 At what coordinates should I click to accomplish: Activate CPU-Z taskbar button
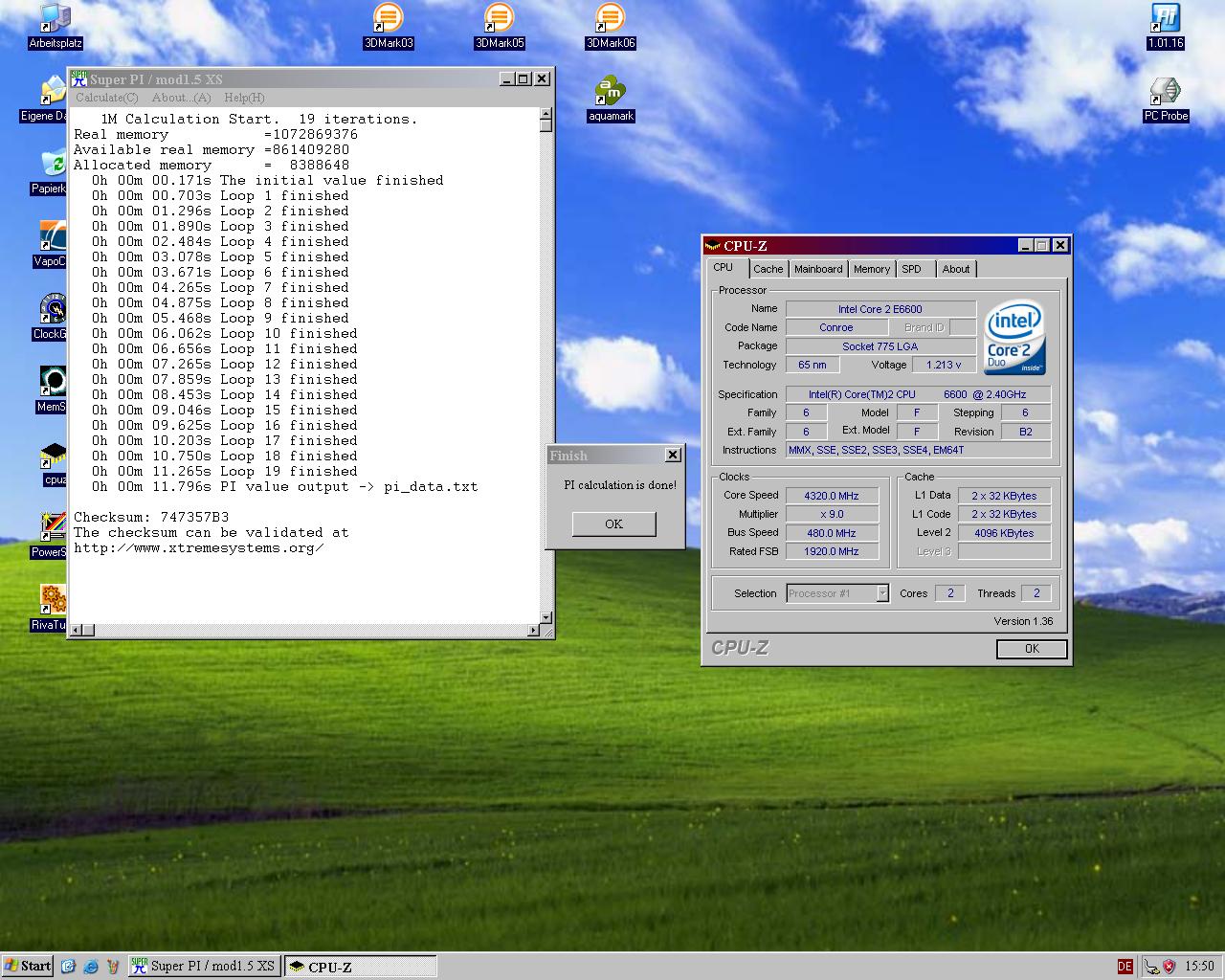[360, 966]
